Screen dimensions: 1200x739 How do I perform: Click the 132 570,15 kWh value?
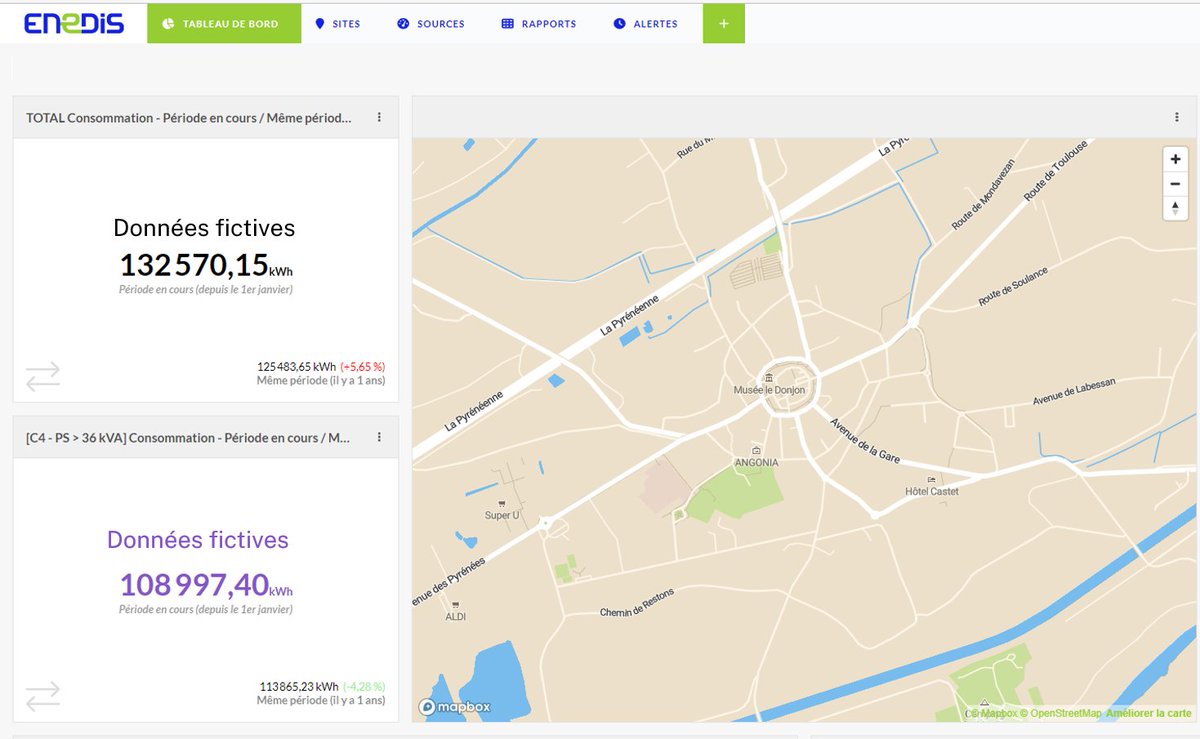206,265
